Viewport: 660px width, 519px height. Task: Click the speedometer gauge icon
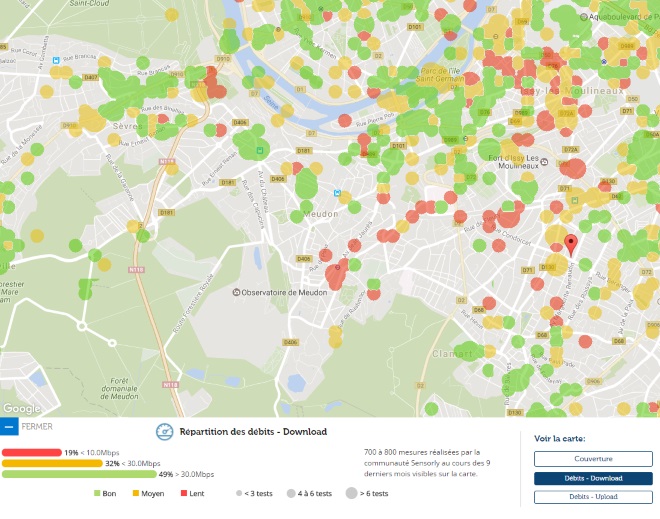click(x=165, y=432)
